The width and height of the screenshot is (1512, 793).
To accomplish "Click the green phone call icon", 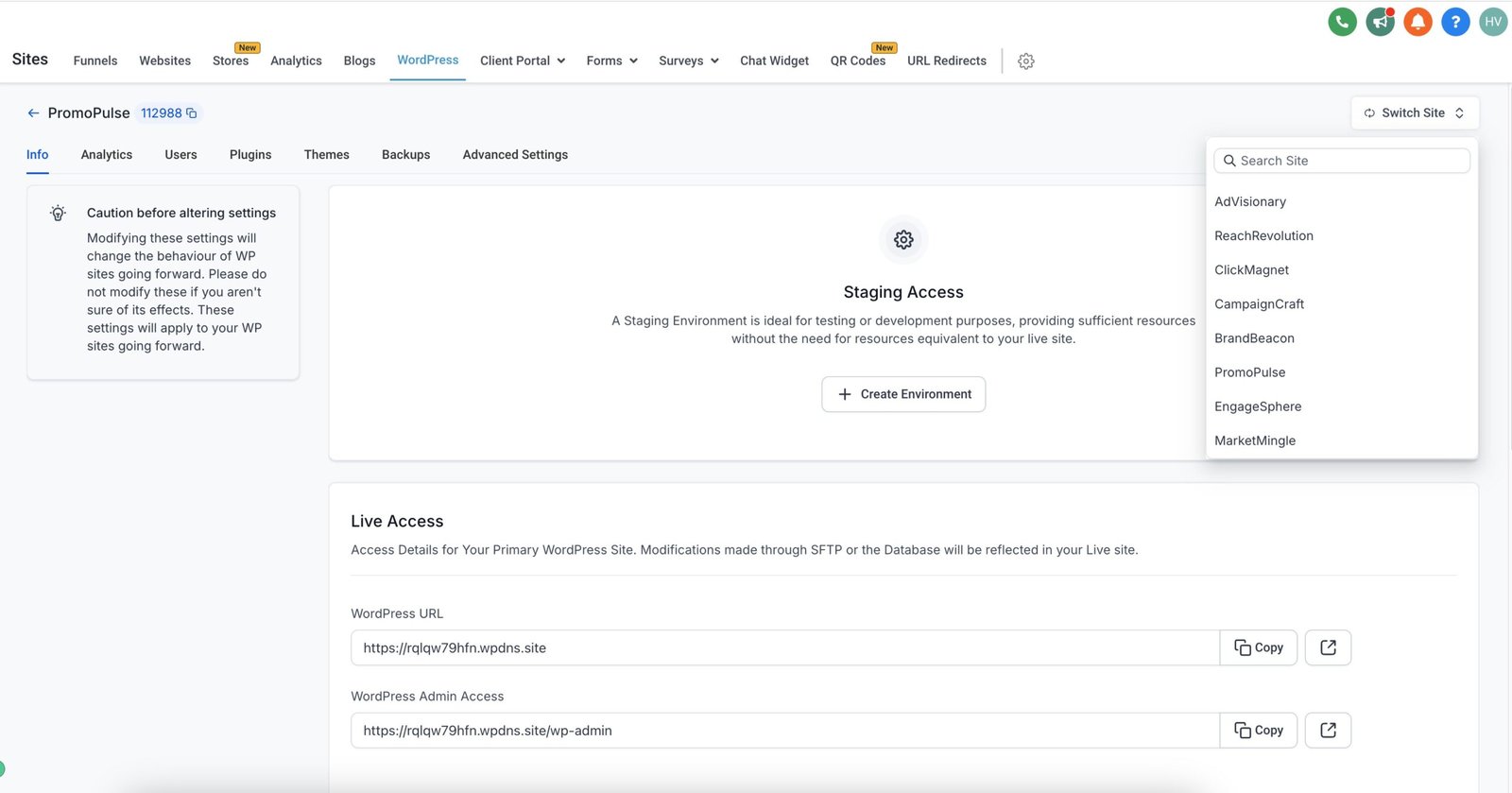I will click(x=1342, y=22).
